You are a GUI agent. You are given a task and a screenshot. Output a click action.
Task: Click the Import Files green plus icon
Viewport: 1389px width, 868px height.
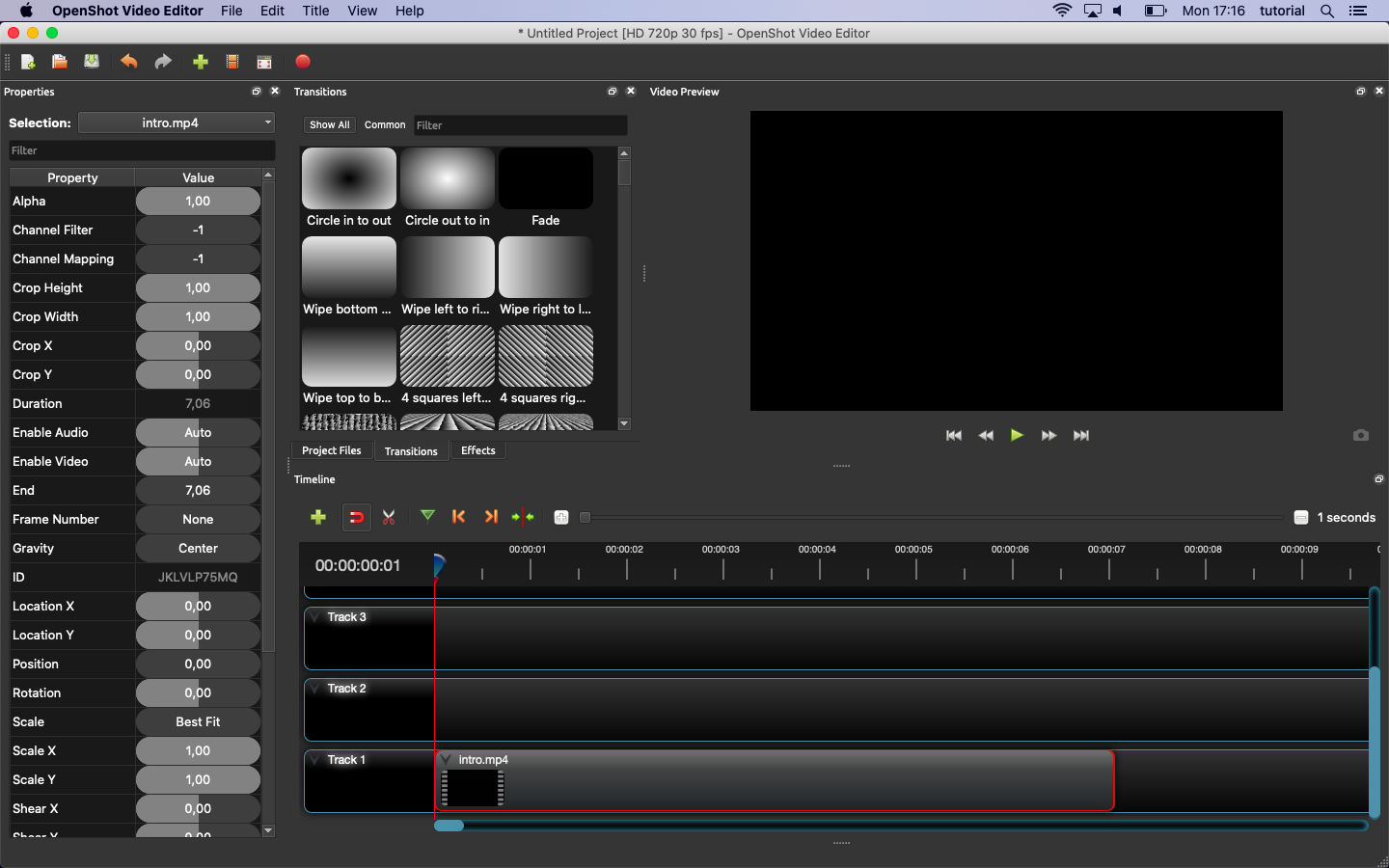(x=201, y=62)
